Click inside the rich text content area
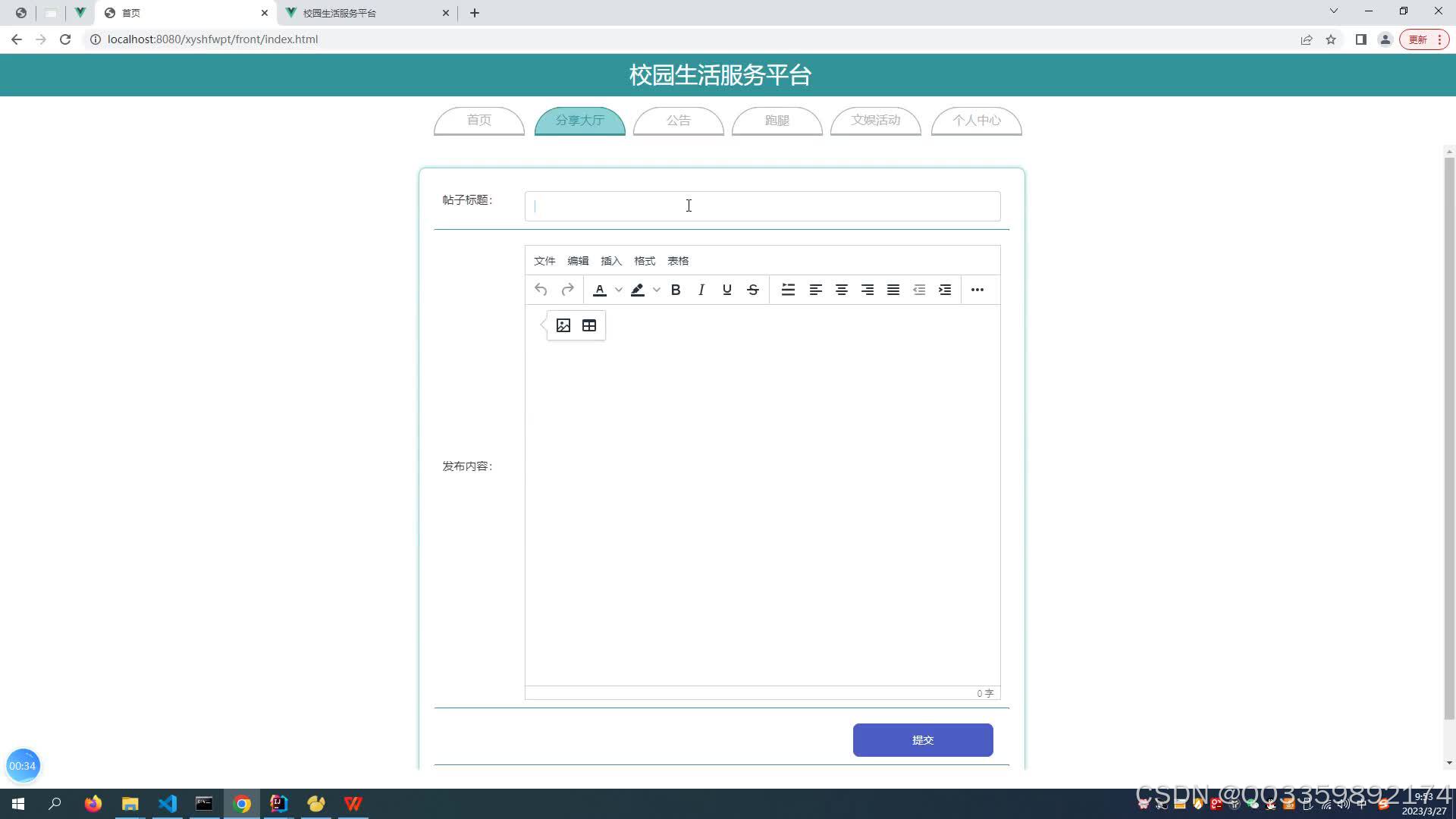Viewport: 1456px width, 819px height. pos(763,495)
